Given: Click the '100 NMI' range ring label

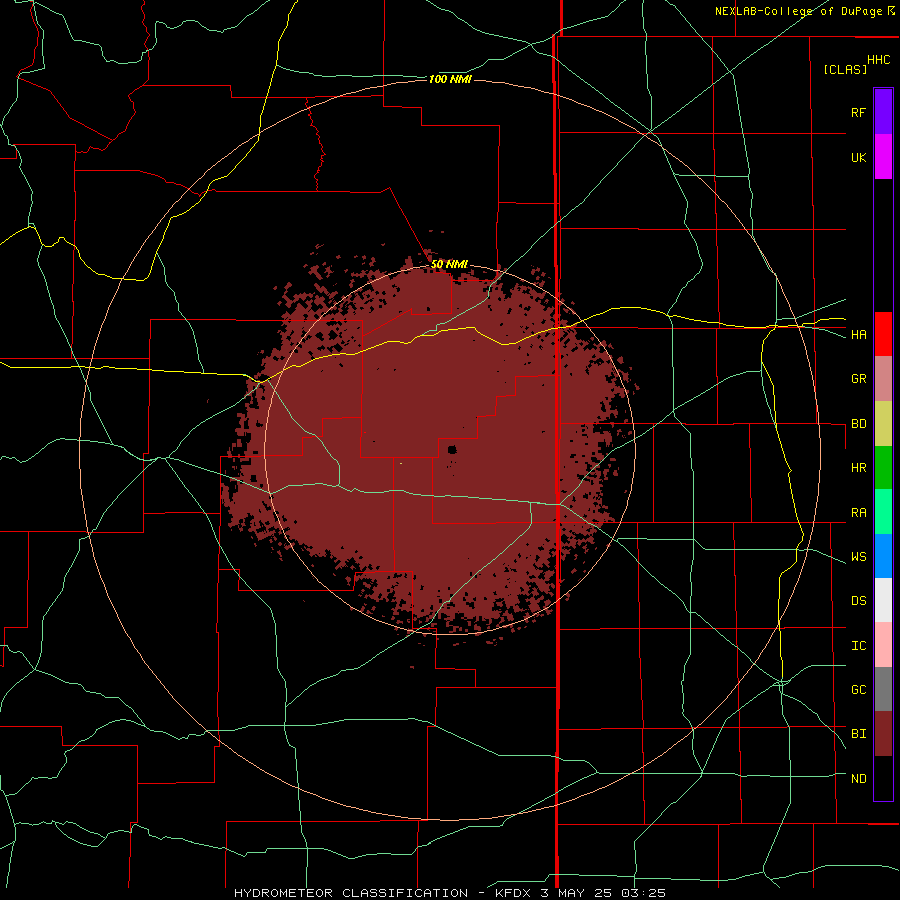Looking at the screenshot, I should (449, 79).
